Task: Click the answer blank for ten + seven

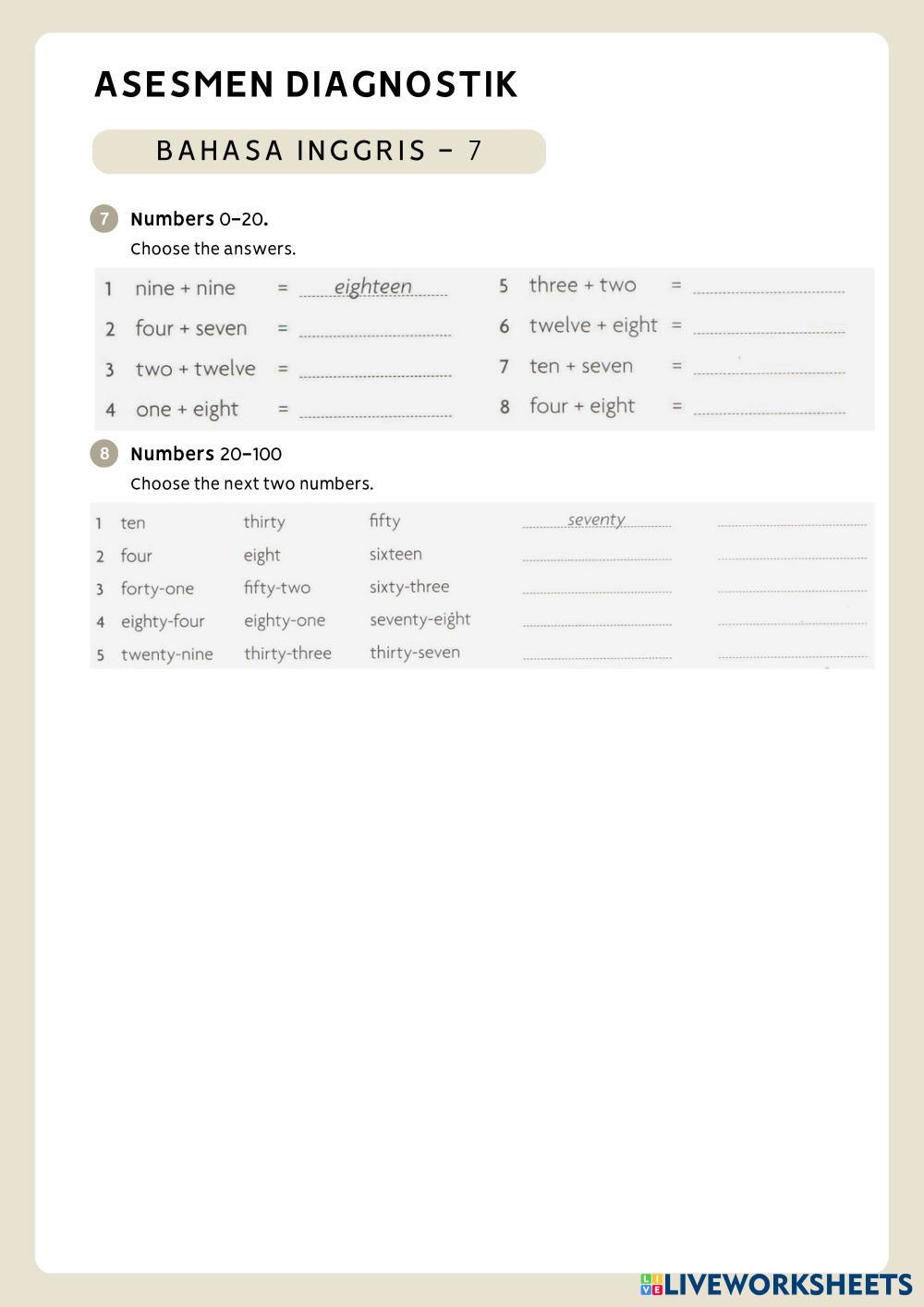Action: tap(769, 366)
